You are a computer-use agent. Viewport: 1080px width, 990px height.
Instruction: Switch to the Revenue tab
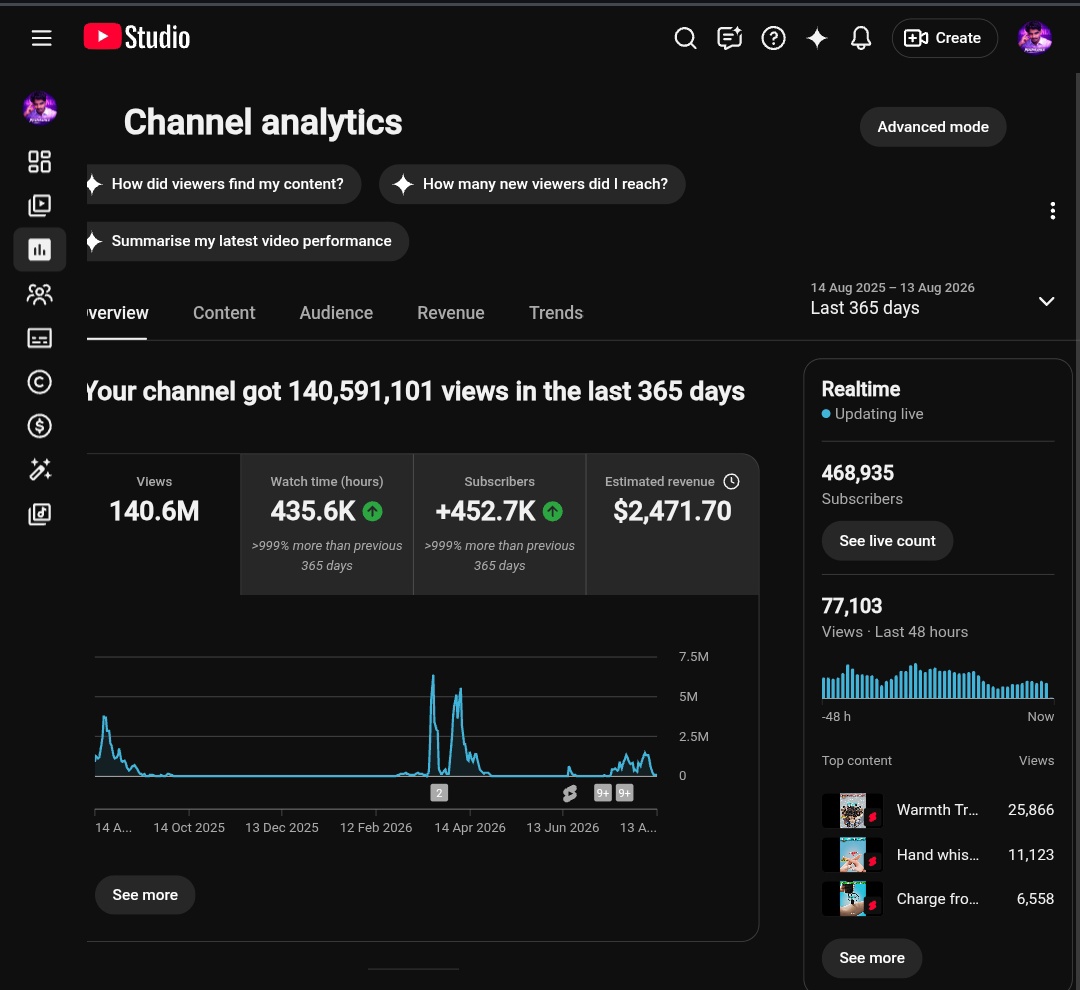[x=450, y=313]
